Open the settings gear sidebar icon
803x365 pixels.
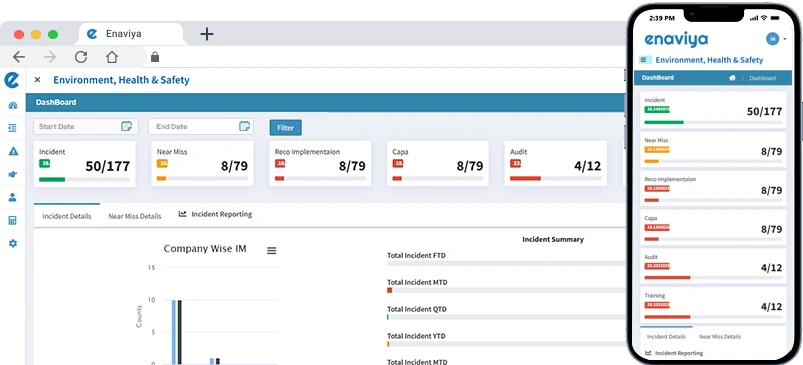13,244
